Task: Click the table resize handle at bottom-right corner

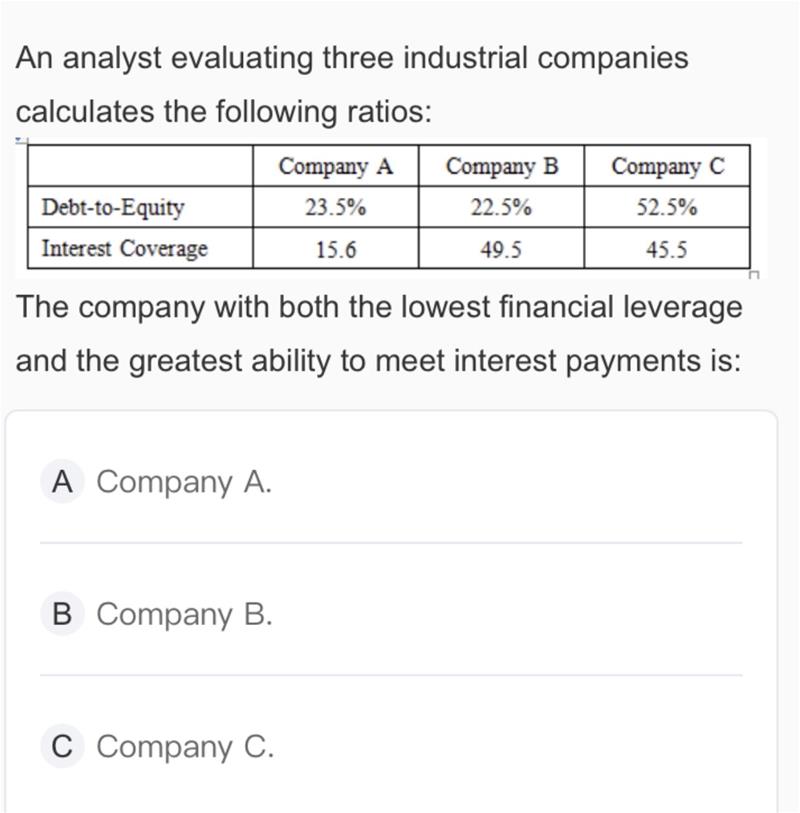Action: (755, 274)
